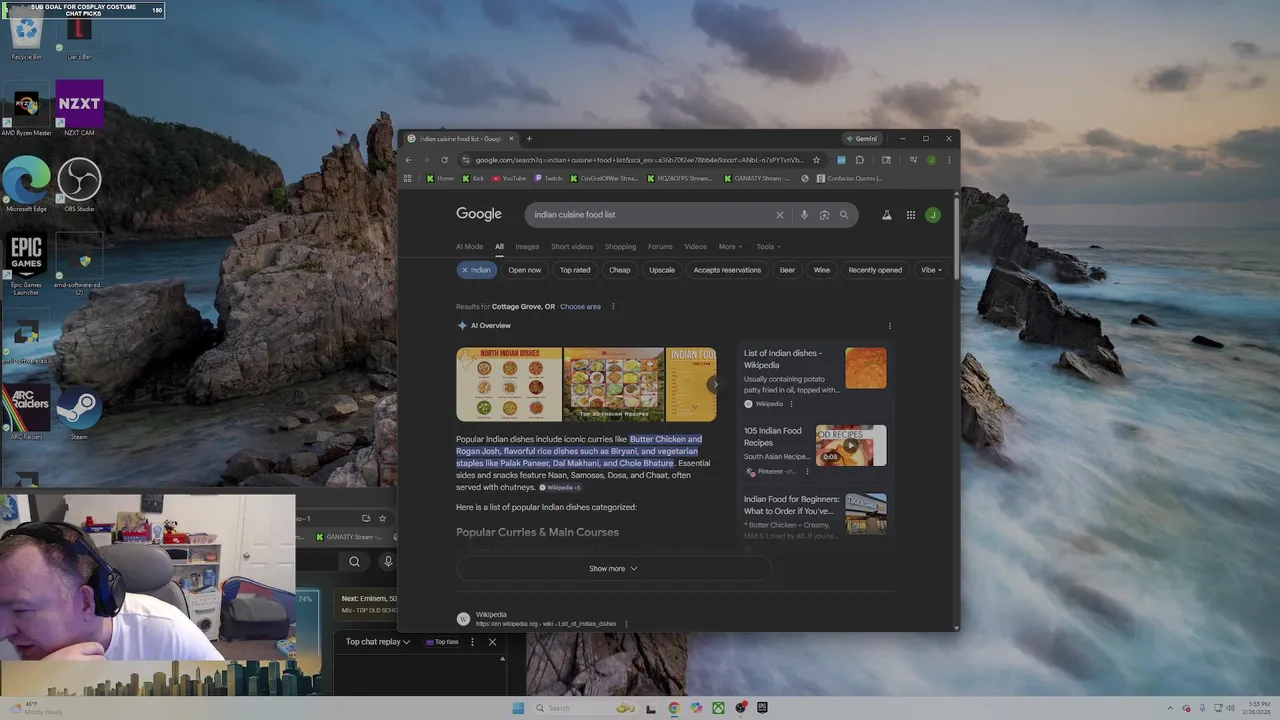Advance the AI Overview image carousel arrow

coord(713,385)
